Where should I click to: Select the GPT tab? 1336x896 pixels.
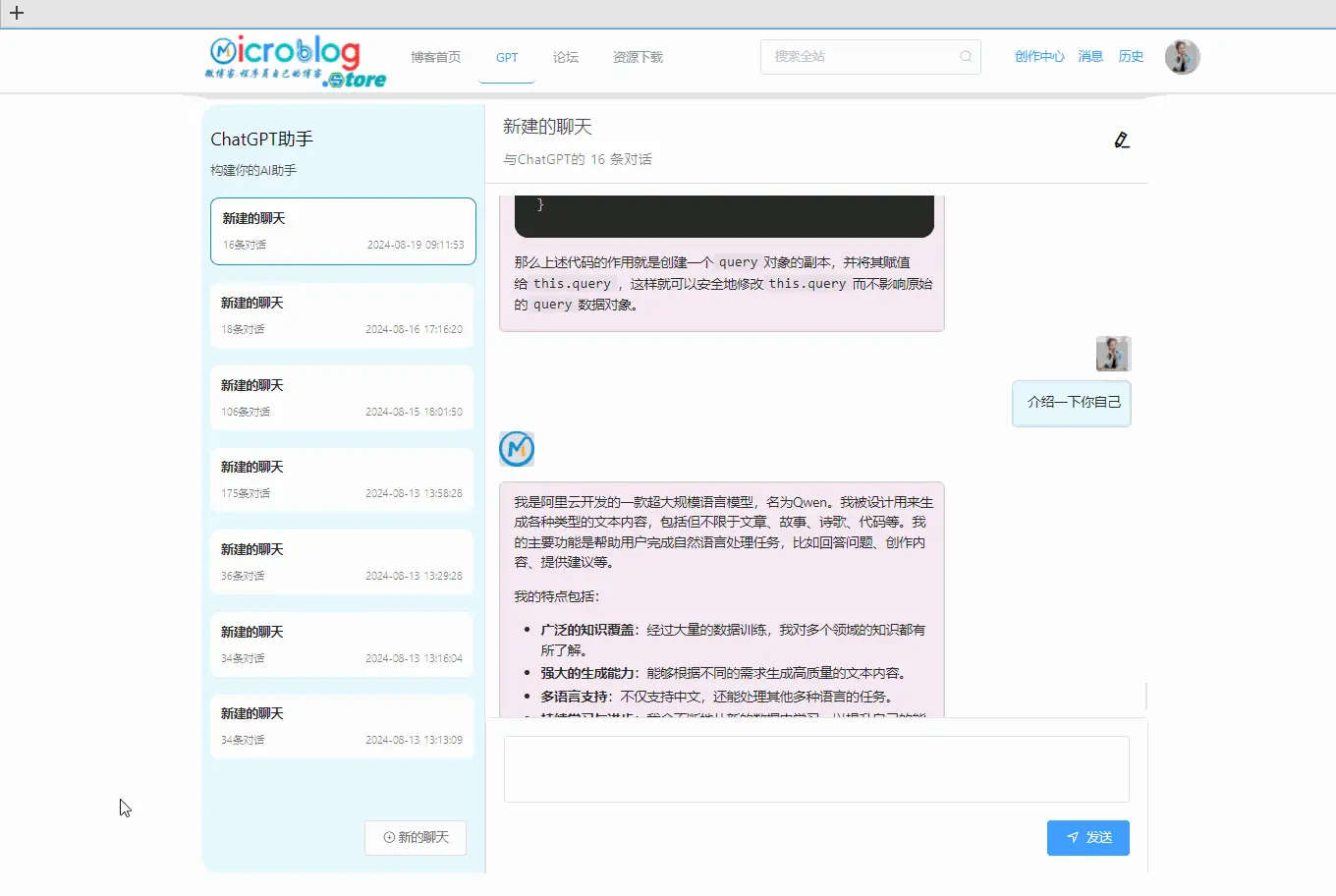point(507,57)
